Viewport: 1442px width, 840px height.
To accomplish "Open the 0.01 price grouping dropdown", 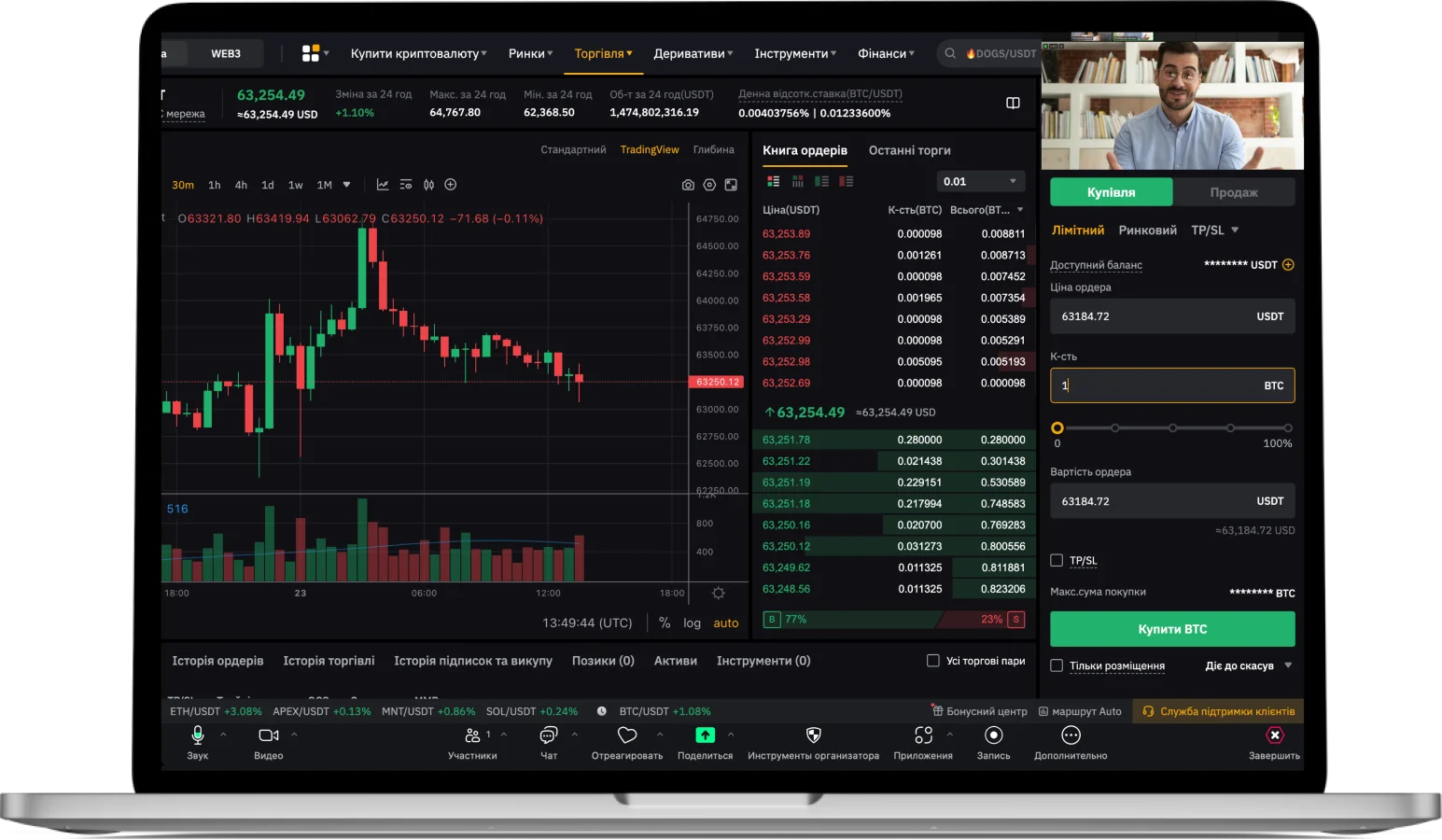I will click(x=979, y=181).
